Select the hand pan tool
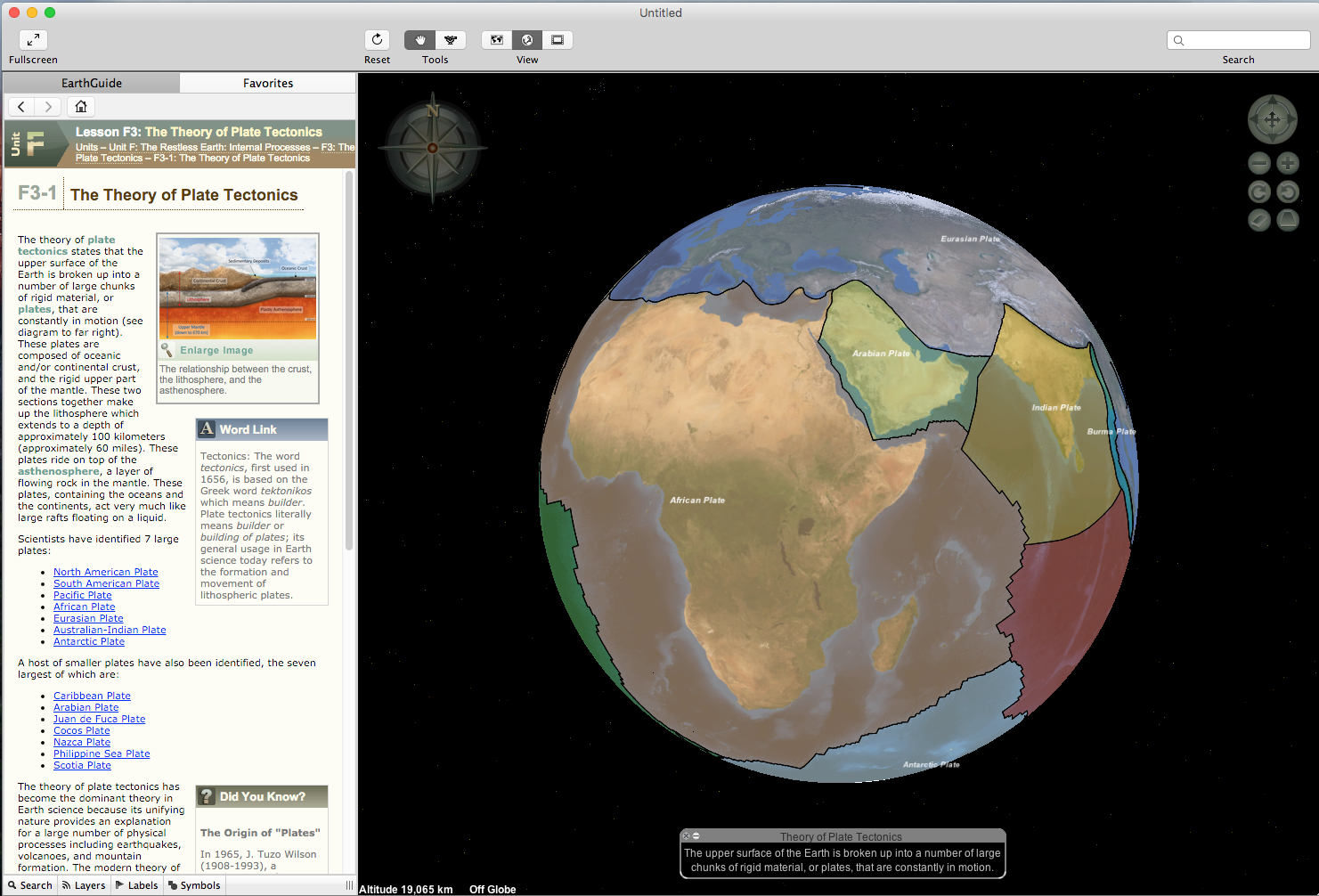 click(x=419, y=40)
